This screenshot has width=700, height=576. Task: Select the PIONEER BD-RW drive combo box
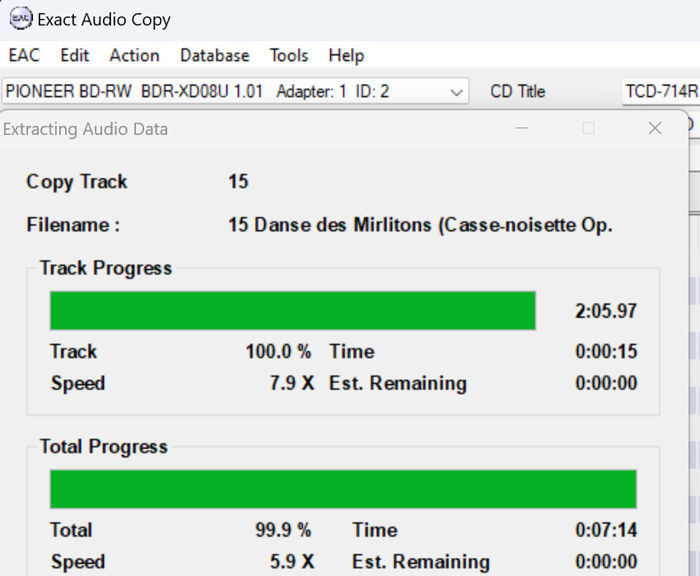(222, 92)
